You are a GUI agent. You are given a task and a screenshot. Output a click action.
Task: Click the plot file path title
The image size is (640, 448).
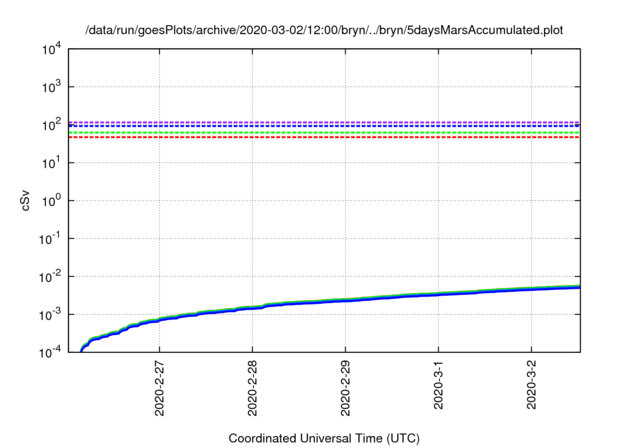(324, 30)
